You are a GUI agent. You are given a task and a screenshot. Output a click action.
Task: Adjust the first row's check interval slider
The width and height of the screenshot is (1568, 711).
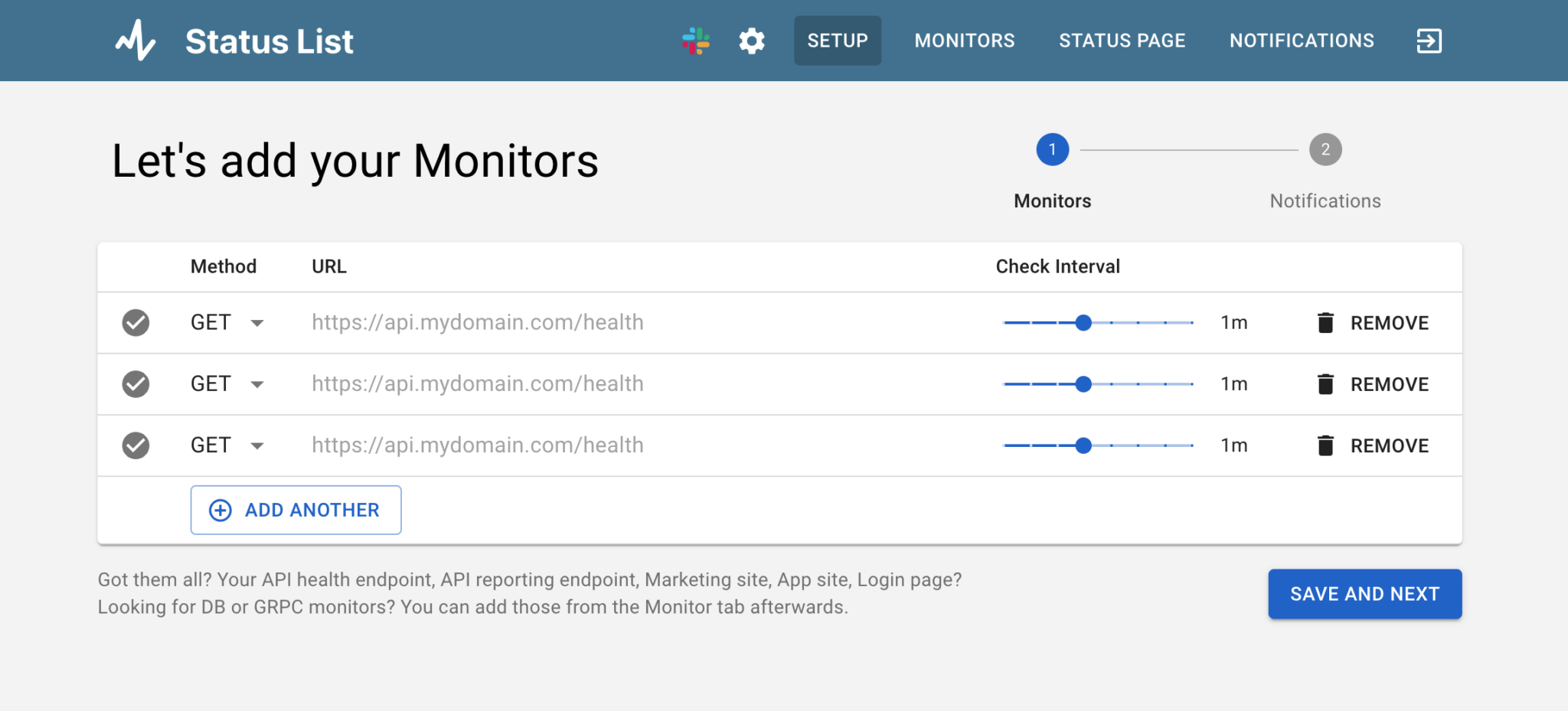[1083, 322]
